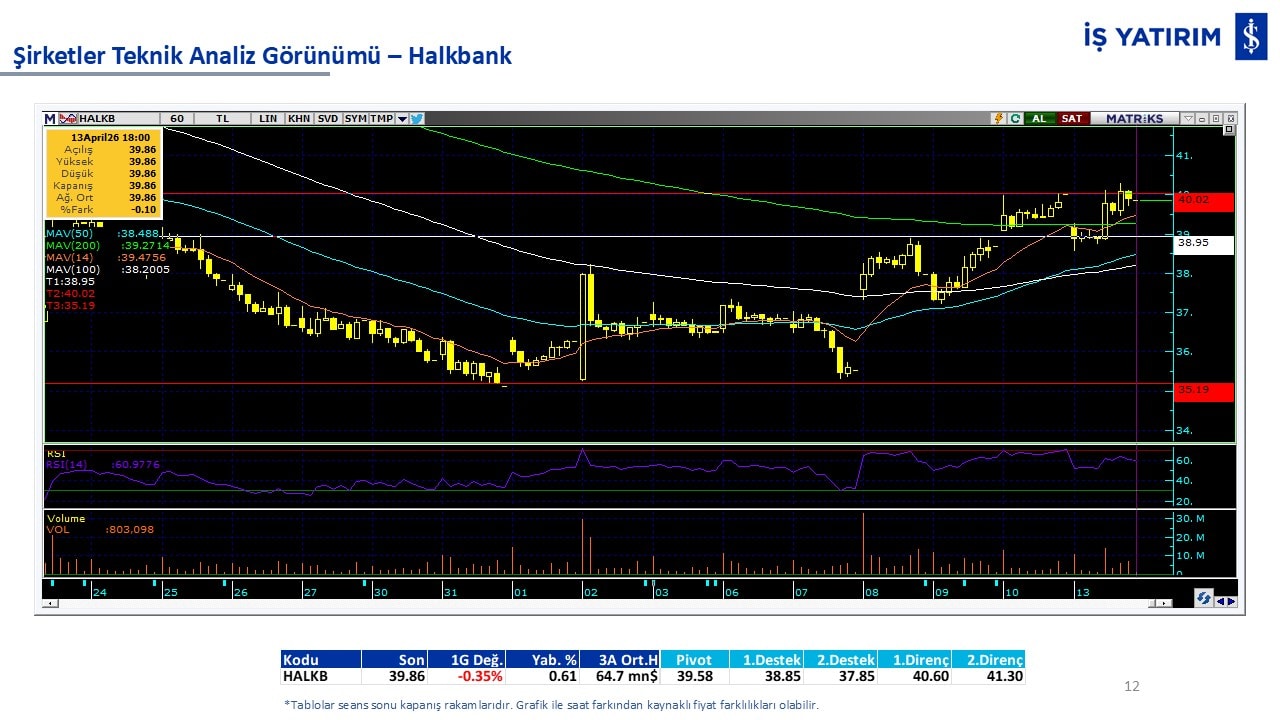Open the chart type icon beside HALKB
This screenshot has height=720, width=1280.
[x=68, y=118]
